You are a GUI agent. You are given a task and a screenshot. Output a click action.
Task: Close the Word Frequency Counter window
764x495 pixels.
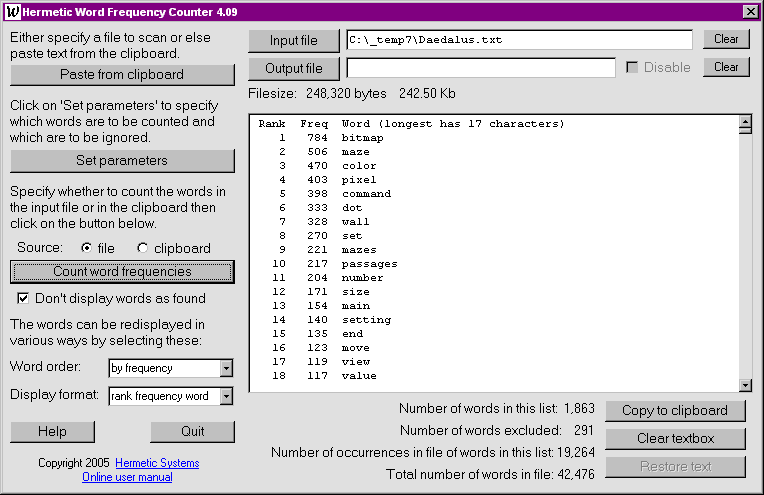coord(750,12)
